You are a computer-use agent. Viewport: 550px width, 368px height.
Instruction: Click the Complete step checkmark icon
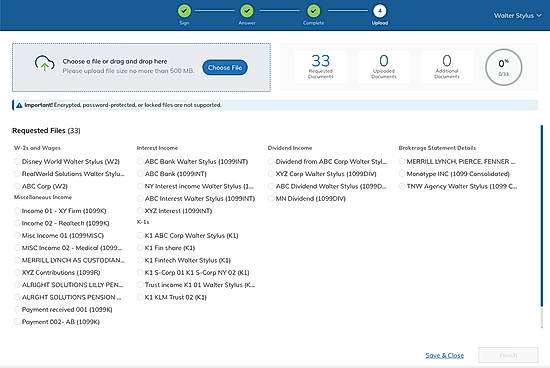point(313,11)
